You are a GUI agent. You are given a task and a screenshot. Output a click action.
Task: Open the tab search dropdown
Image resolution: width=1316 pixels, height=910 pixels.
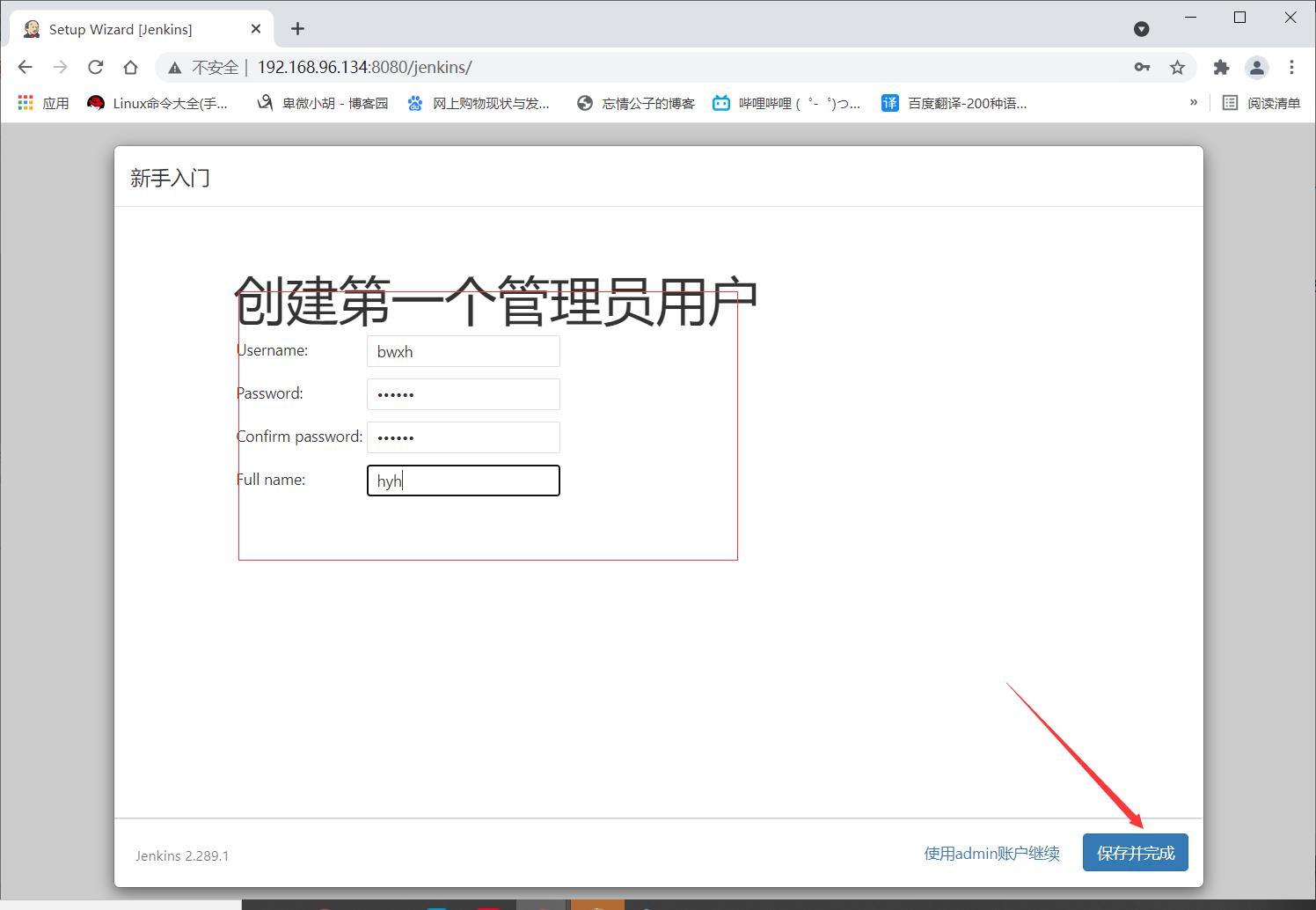1141,29
